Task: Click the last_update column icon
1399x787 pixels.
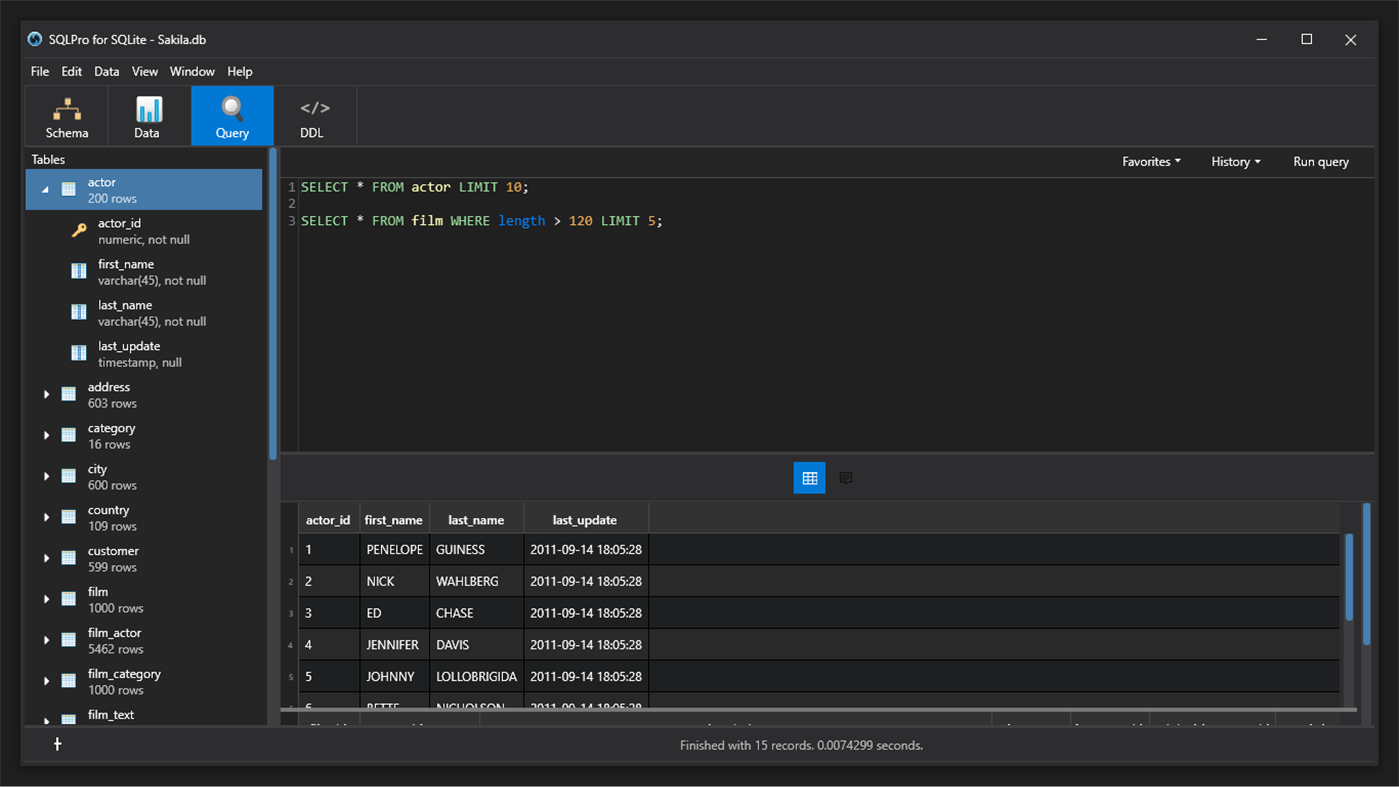Action: point(79,353)
